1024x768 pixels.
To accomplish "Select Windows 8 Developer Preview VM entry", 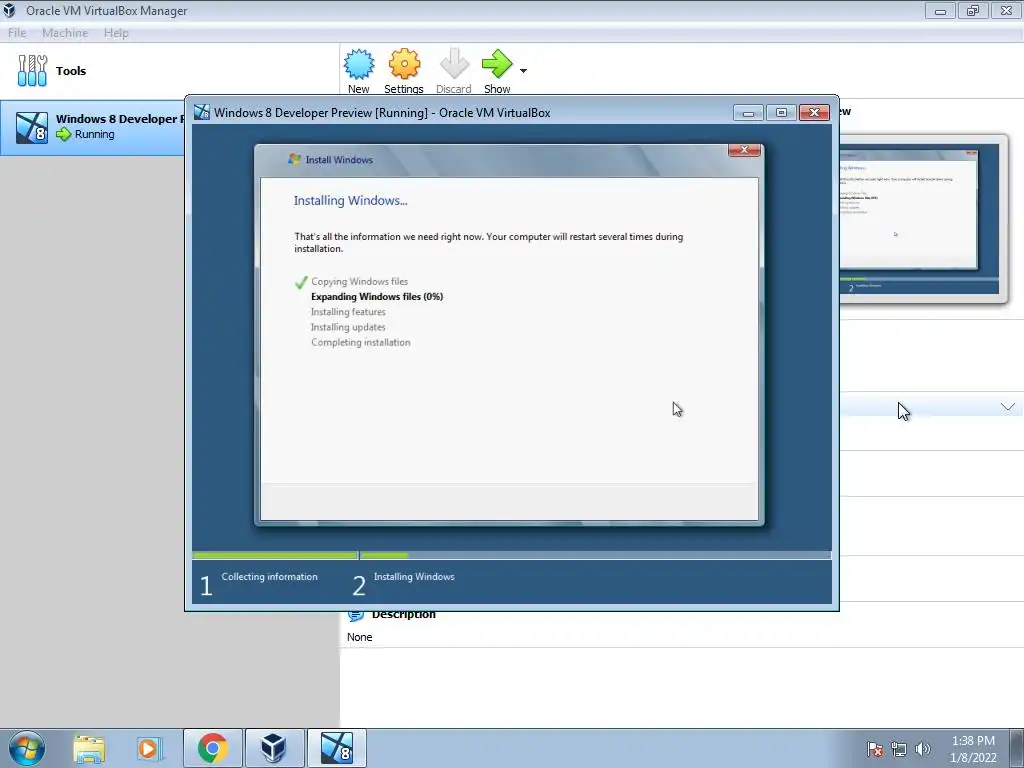I will [x=93, y=127].
